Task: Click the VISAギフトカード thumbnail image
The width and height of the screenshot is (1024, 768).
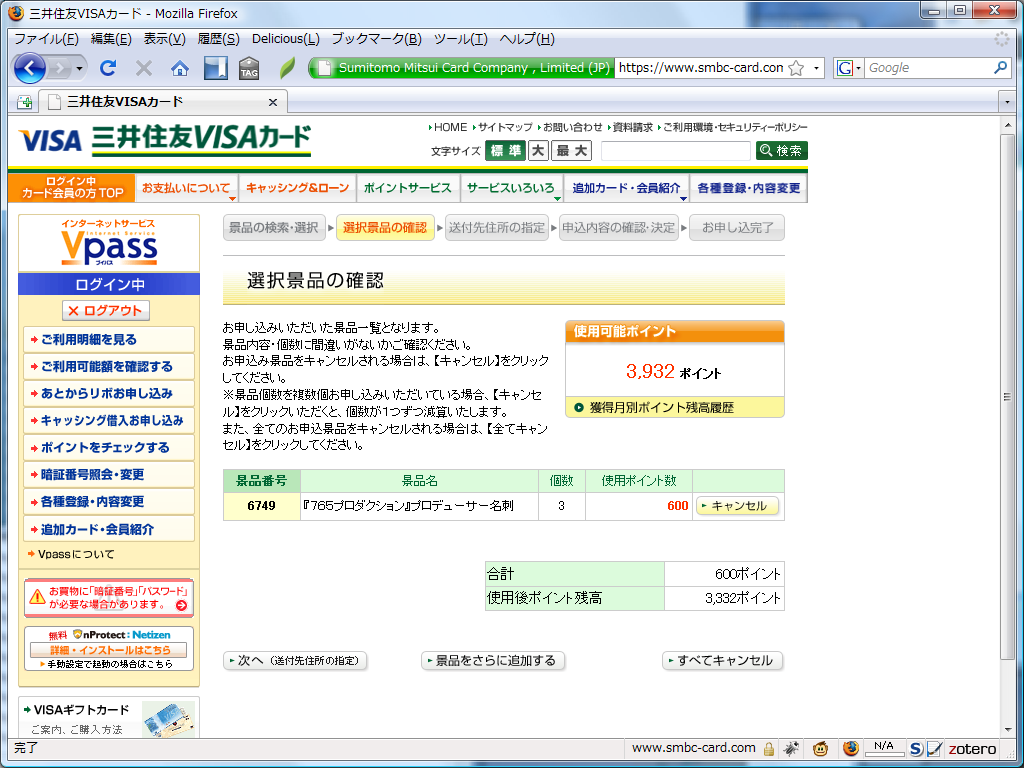Action: click(168, 719)
